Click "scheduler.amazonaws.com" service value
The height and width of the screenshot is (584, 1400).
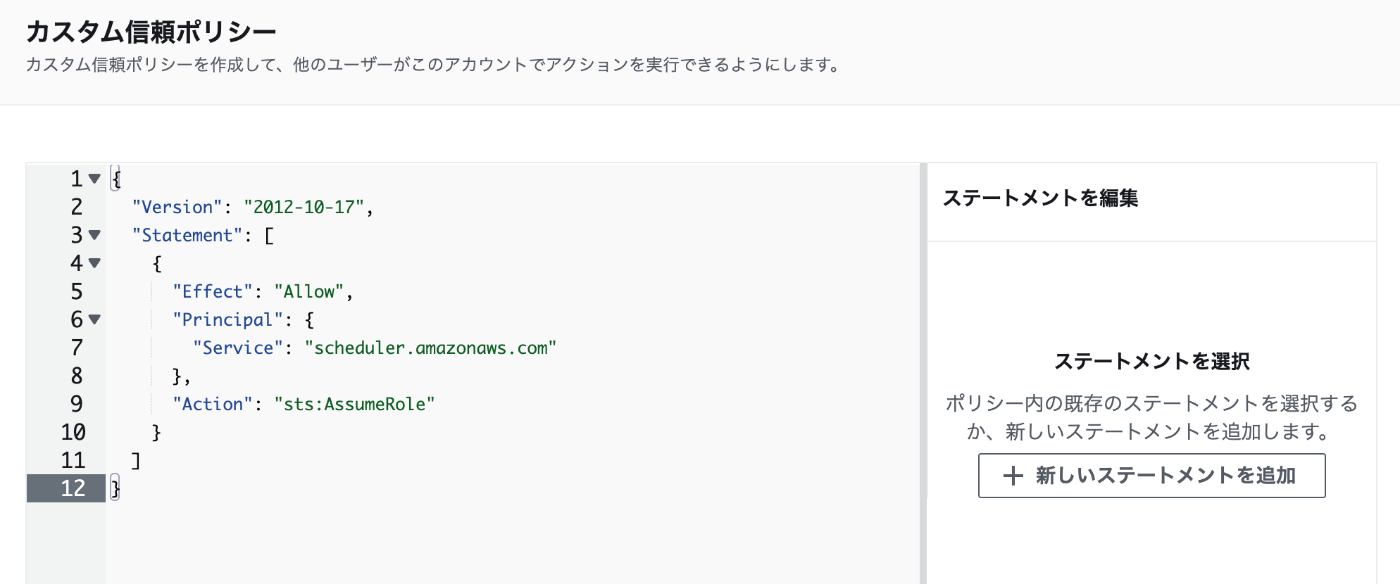pos(429,348)
